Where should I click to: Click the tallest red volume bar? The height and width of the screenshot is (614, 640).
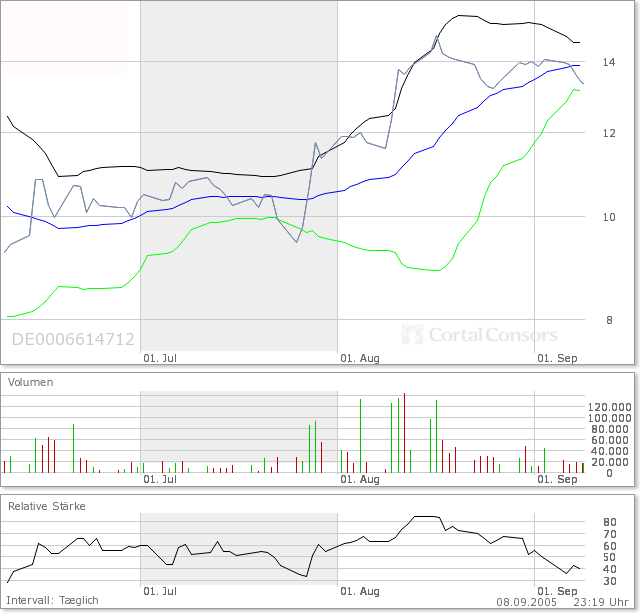tap(404, 433)
